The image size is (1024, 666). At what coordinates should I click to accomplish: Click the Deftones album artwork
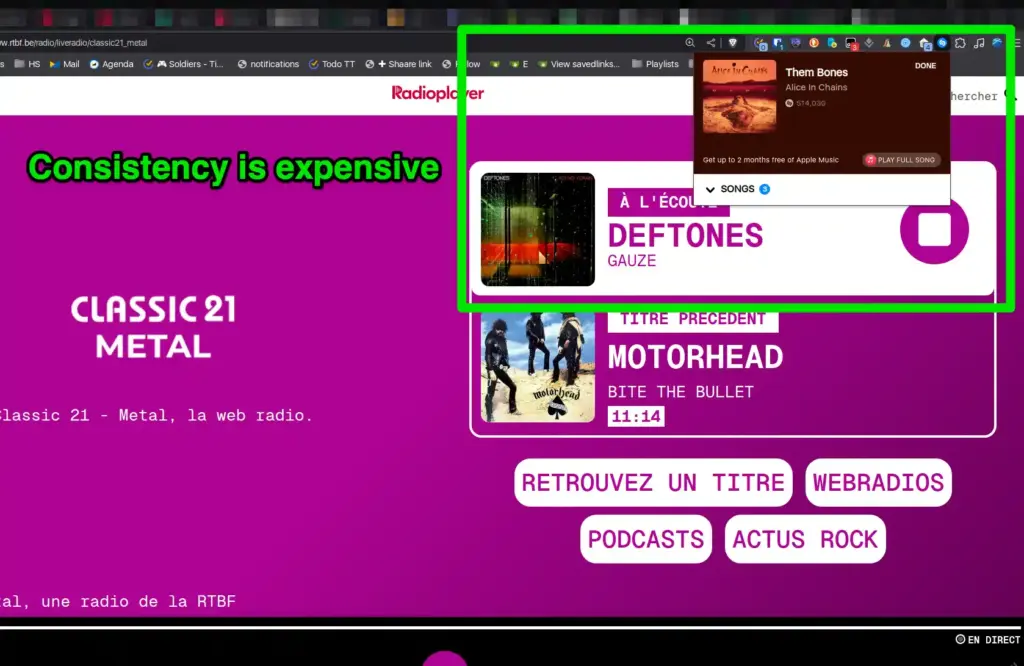pyautogui.click(x=537, y=230)
